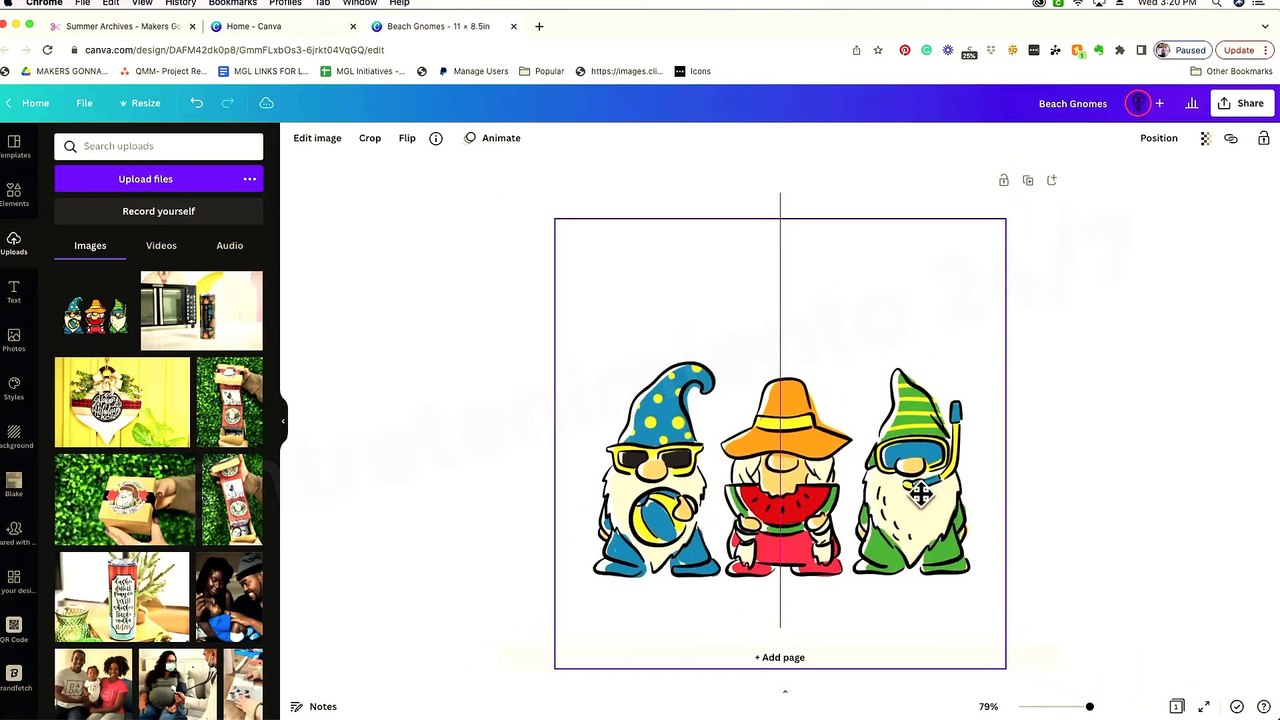Add a new page with the icon above the canvas

pyautogui.click(x=1052, y=180)
